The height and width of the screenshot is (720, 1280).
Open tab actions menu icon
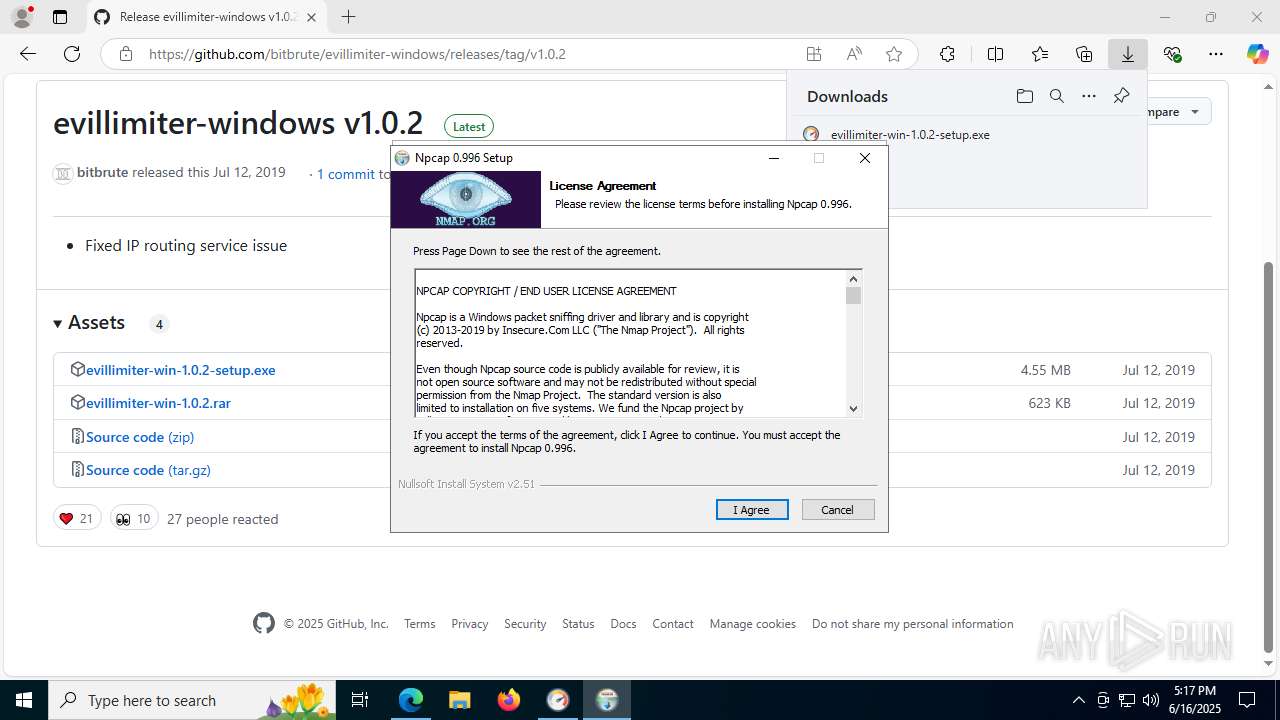point(60,17)
